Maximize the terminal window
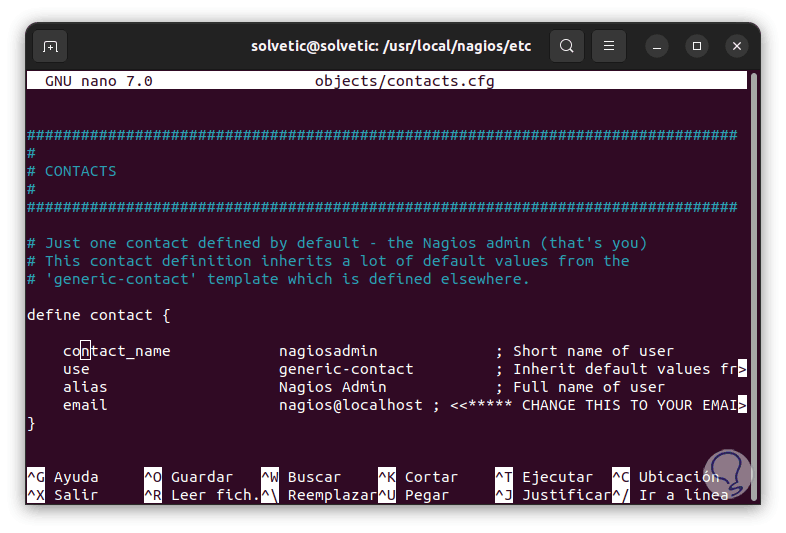This screenshot has width=786, height=533. pyautogui.click(x=697, y=46)
